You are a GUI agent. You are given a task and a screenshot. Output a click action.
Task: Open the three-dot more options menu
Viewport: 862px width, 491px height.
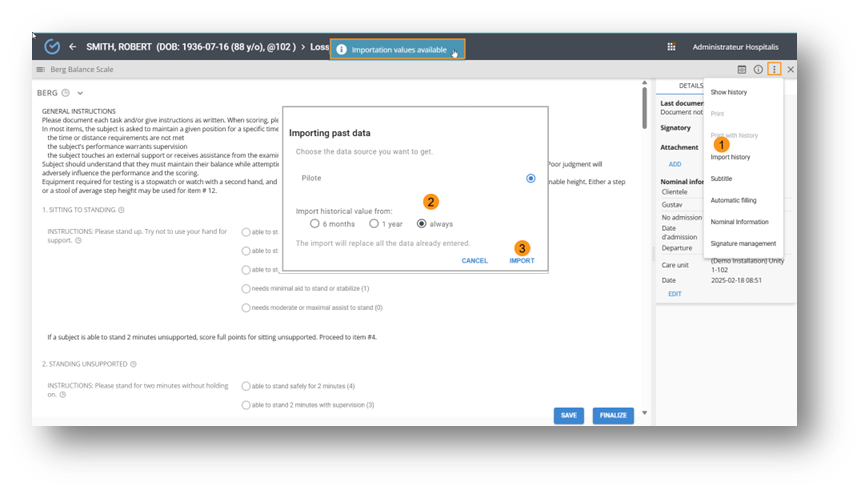pos(774,70)
